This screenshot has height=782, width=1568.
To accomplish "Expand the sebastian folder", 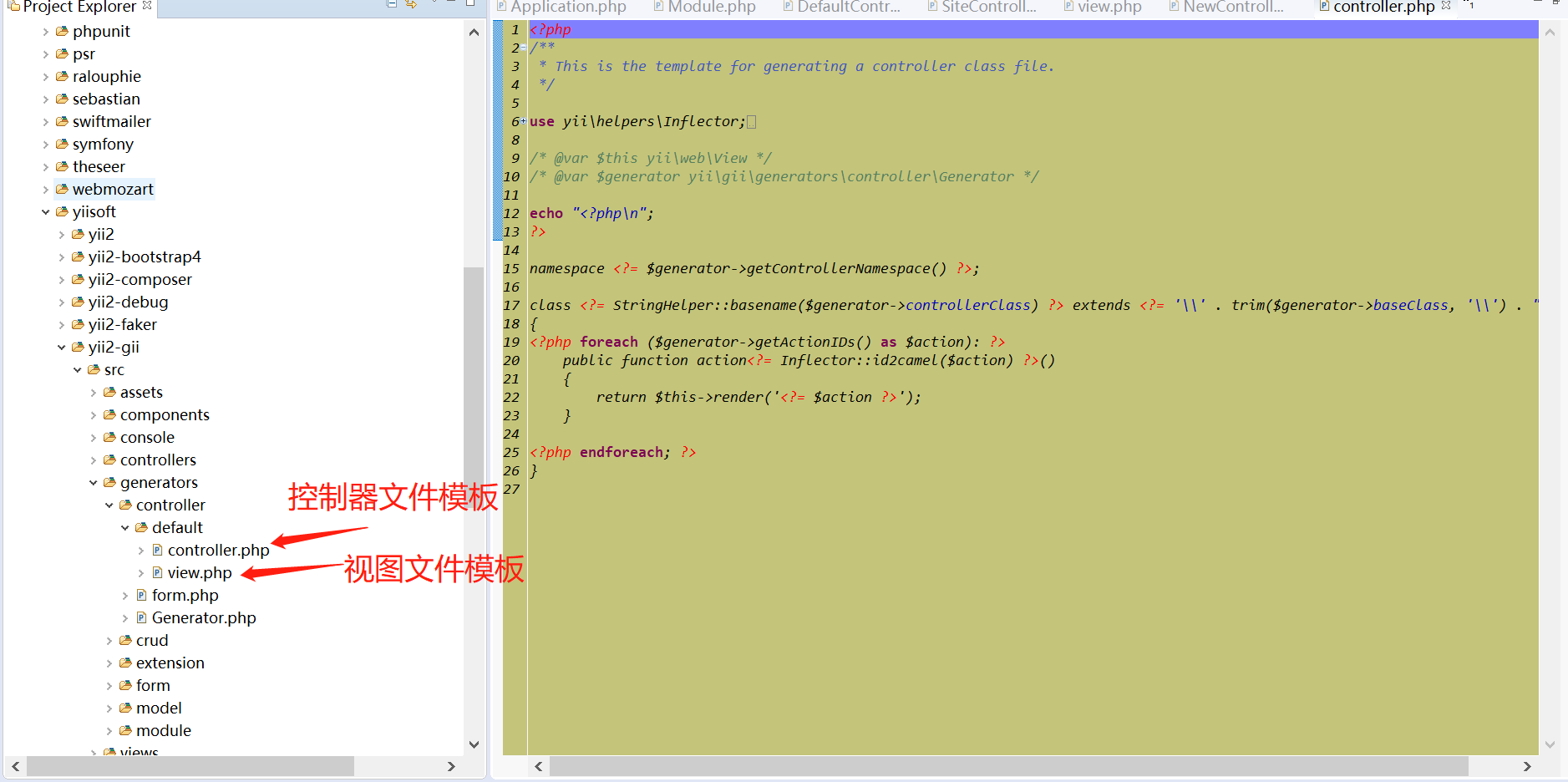I will coord(46,99).
